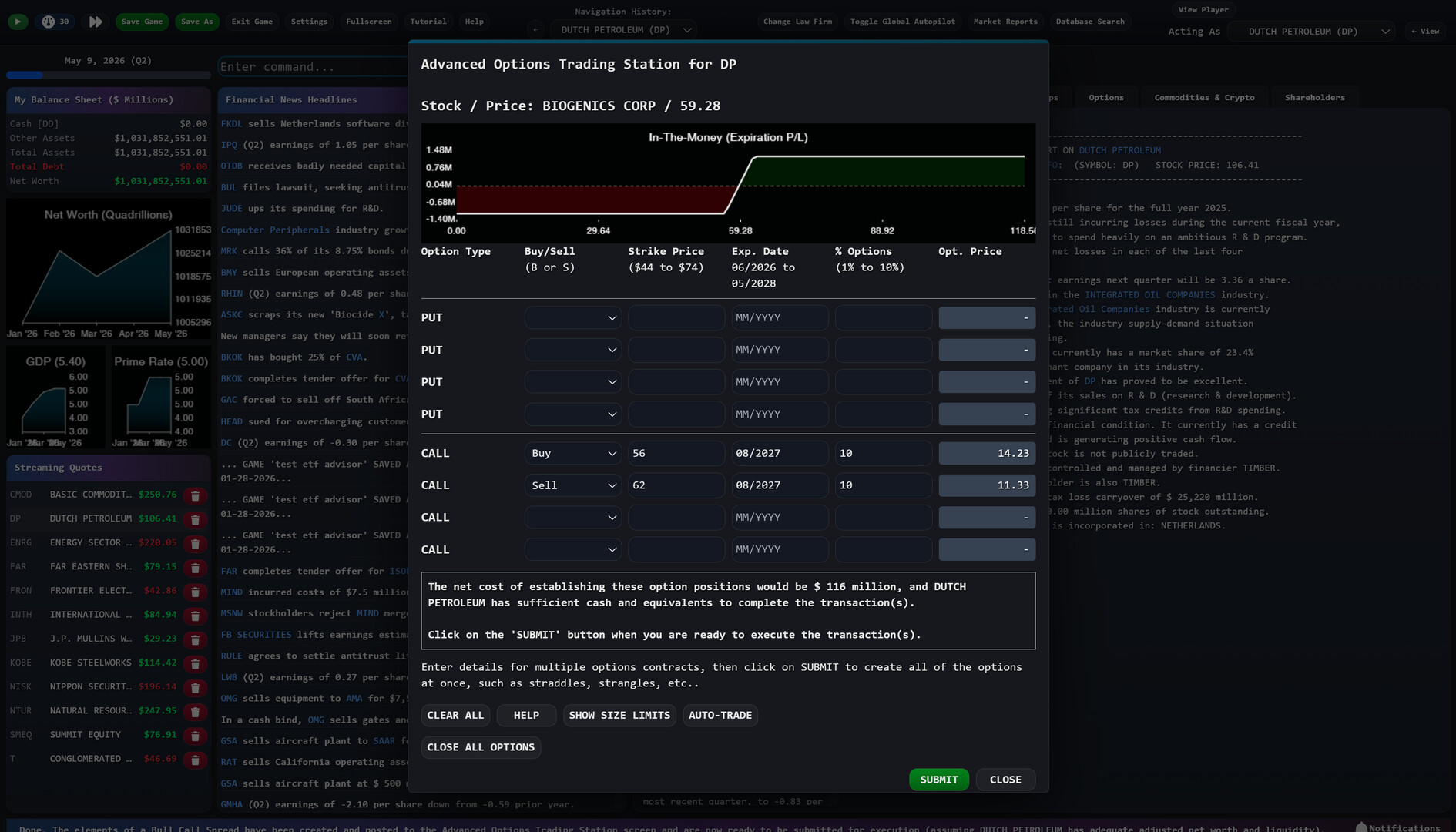Click the trash icon beside ENERGY SECTOR quote
This screenshot has width=1456, height=832.
pos(195,543)
